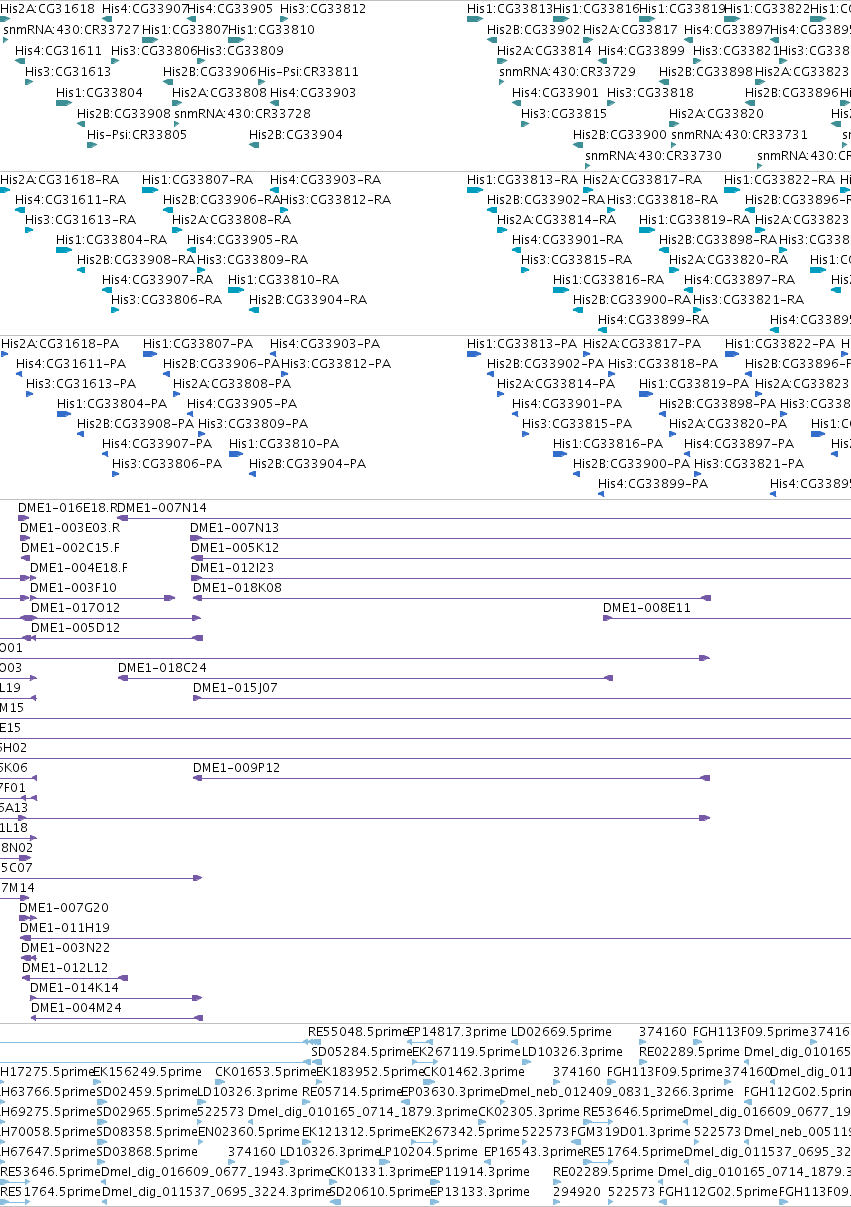The image size is (851, 1207).
Task: Open the His2B:CG33904-RA transcript label
Action: tap(308, 300)
